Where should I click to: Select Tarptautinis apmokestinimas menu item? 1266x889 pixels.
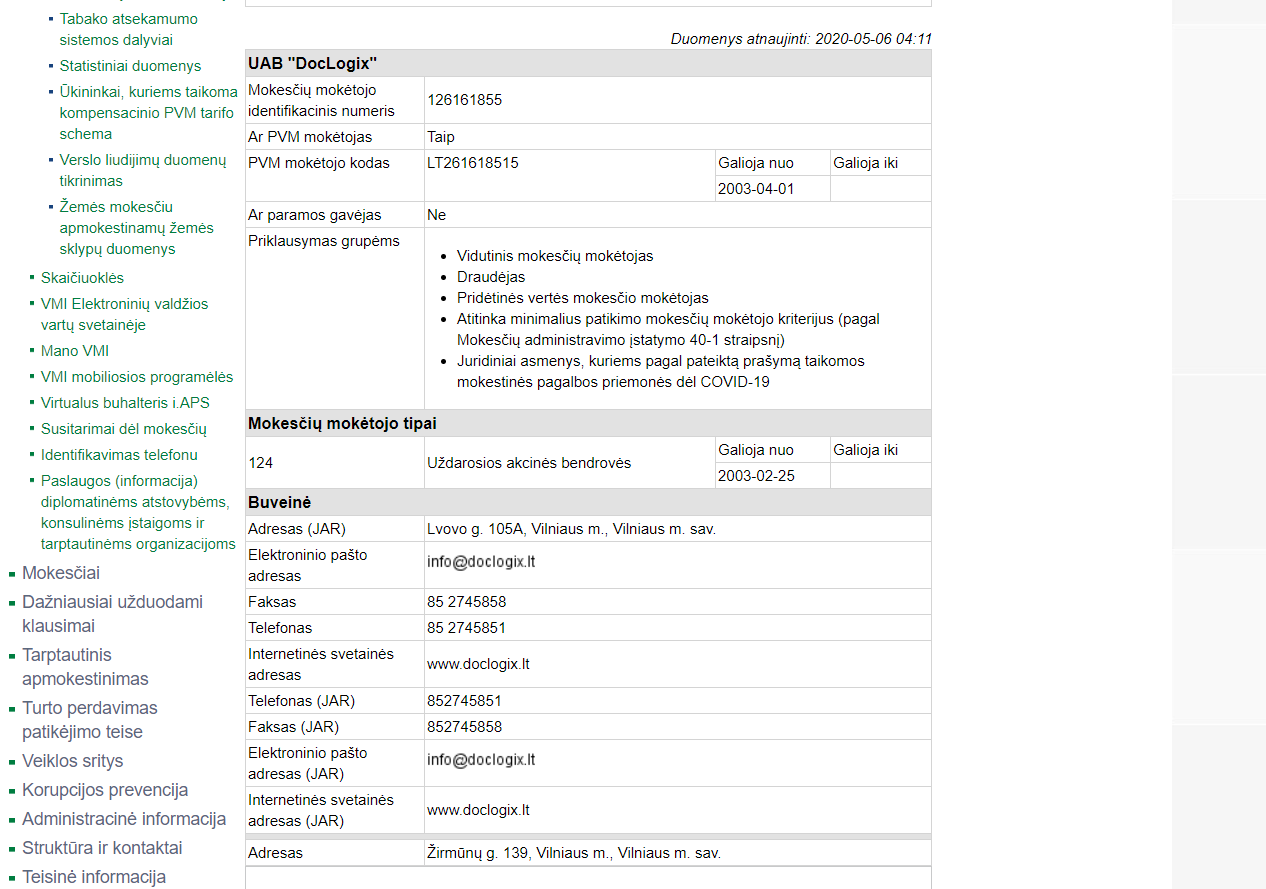pos(85,667)
